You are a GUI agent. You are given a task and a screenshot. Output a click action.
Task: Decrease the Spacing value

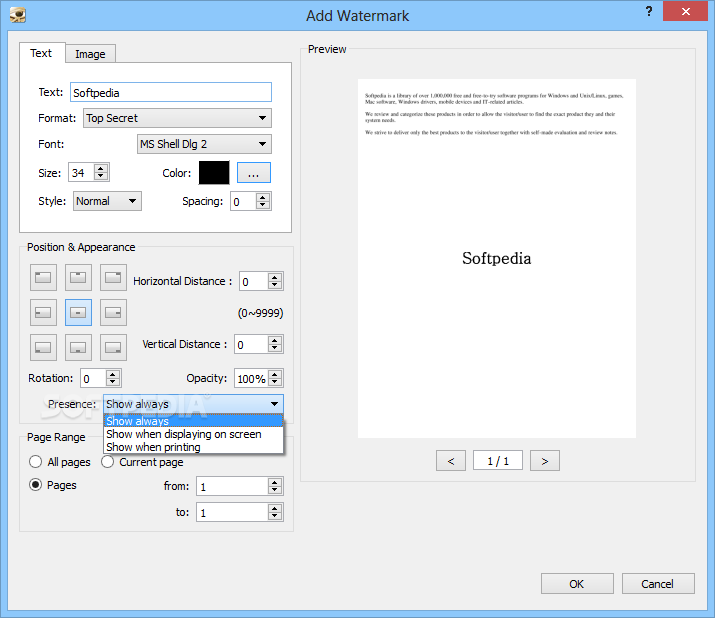coord(263,205)
